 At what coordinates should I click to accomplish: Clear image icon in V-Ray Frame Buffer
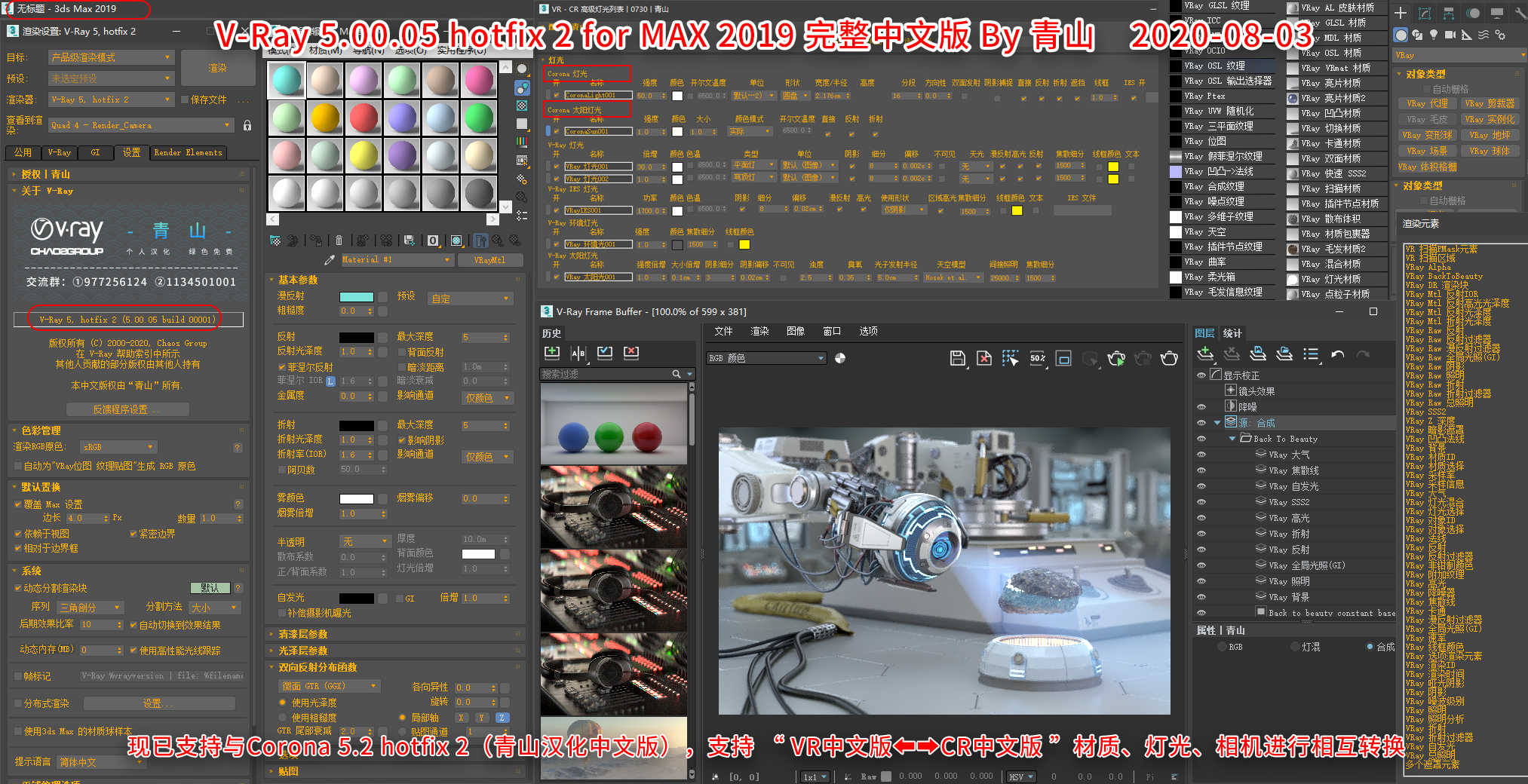click(984, 358)
